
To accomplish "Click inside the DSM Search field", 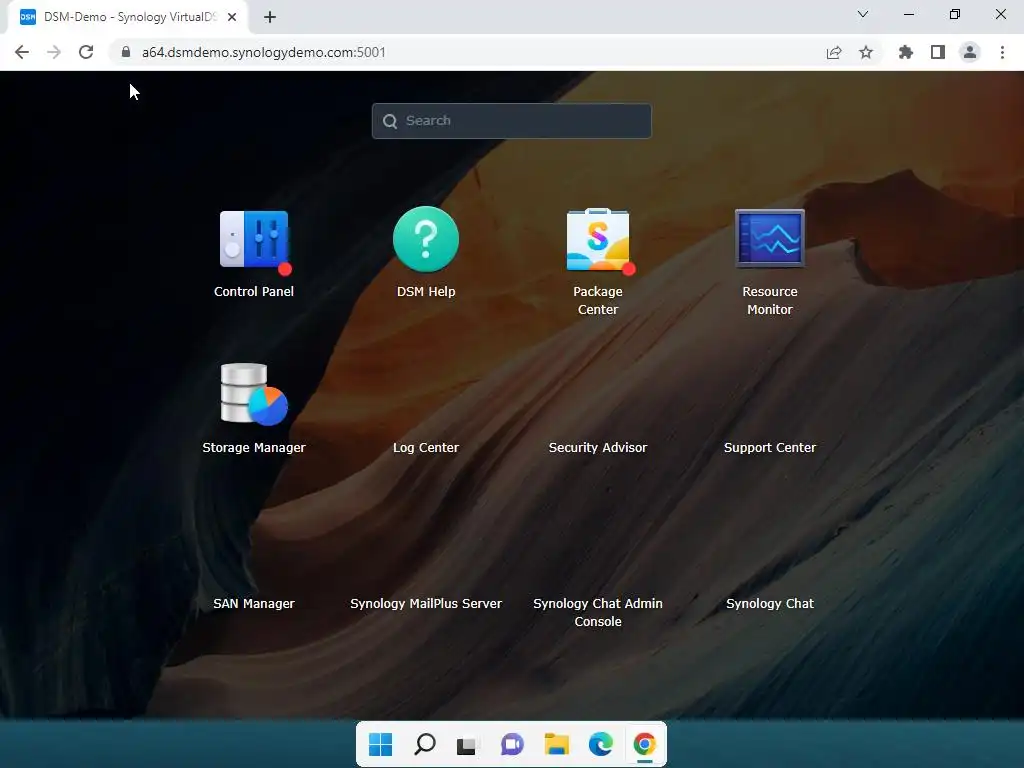I will point(511,121).
